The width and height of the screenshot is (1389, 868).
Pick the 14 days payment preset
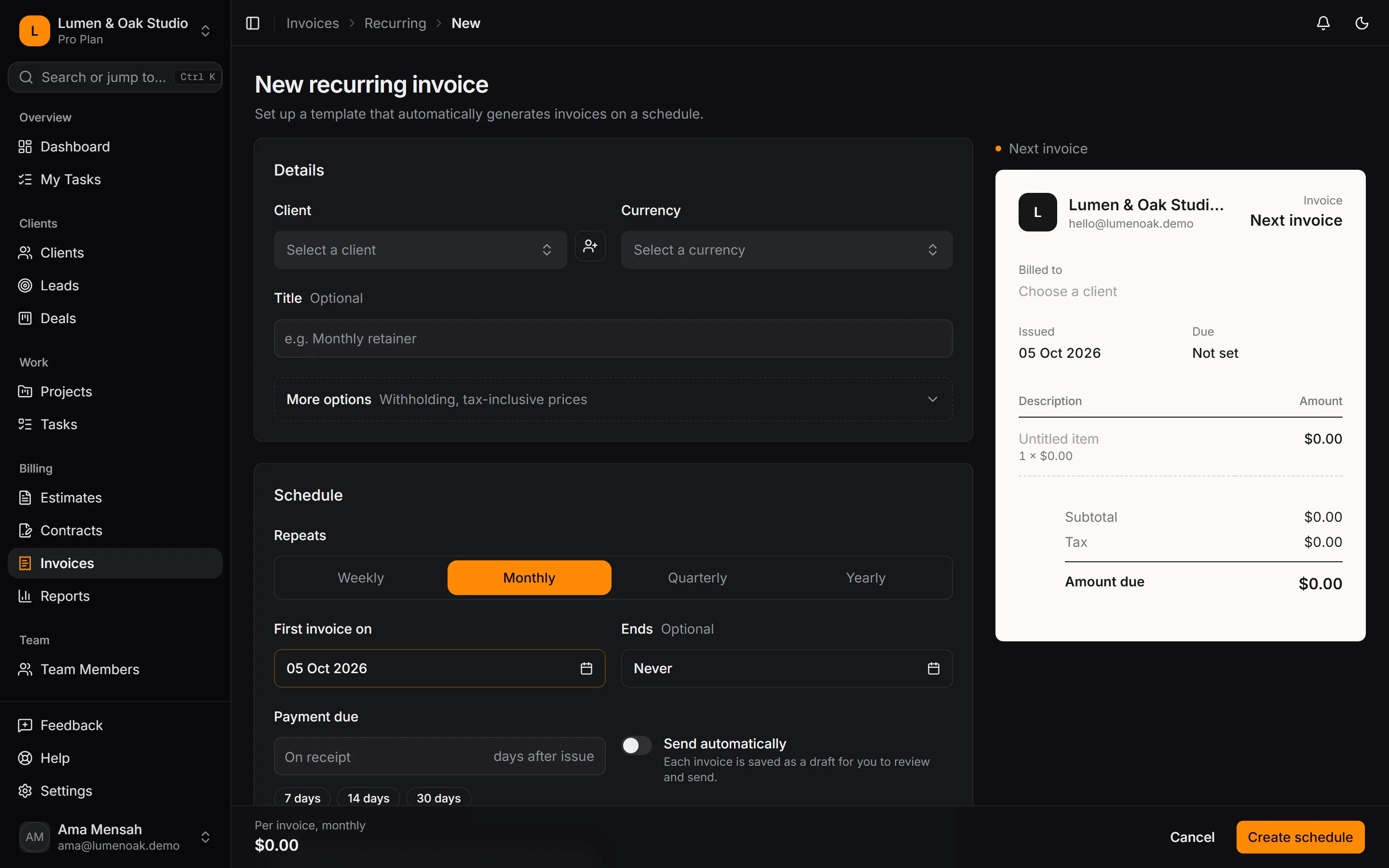pos(368,798)
